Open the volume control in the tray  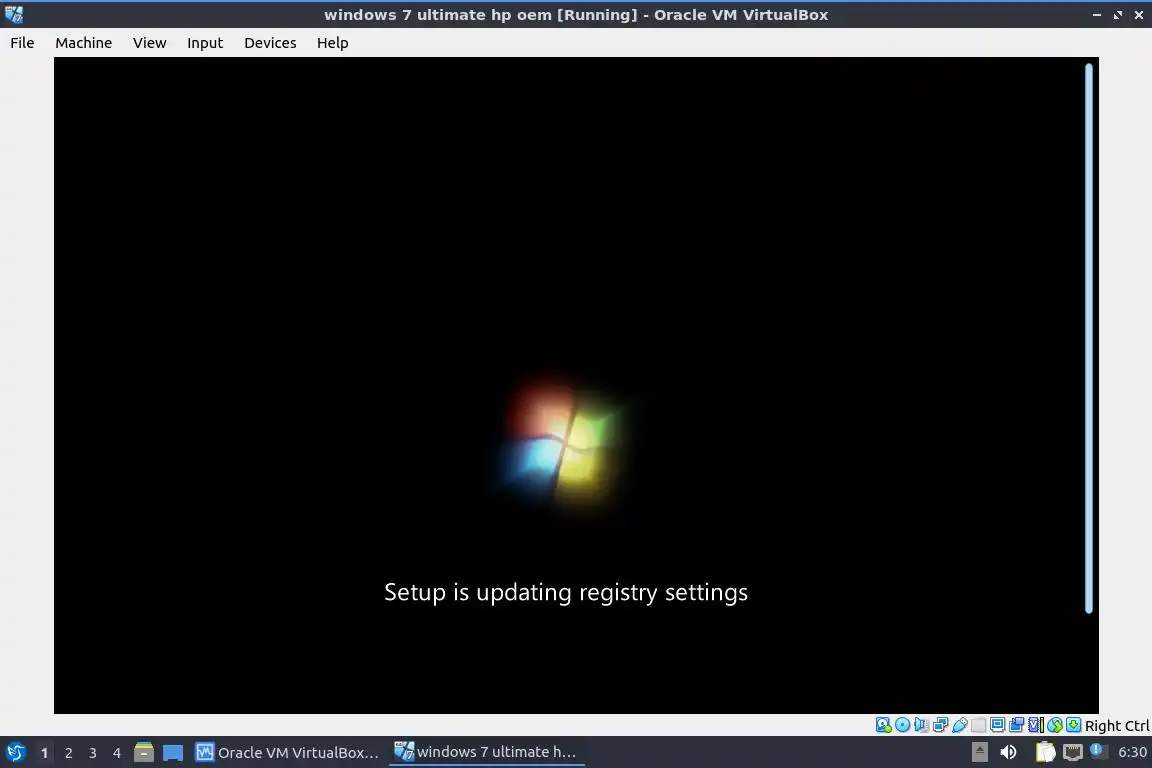(1009, 753)
